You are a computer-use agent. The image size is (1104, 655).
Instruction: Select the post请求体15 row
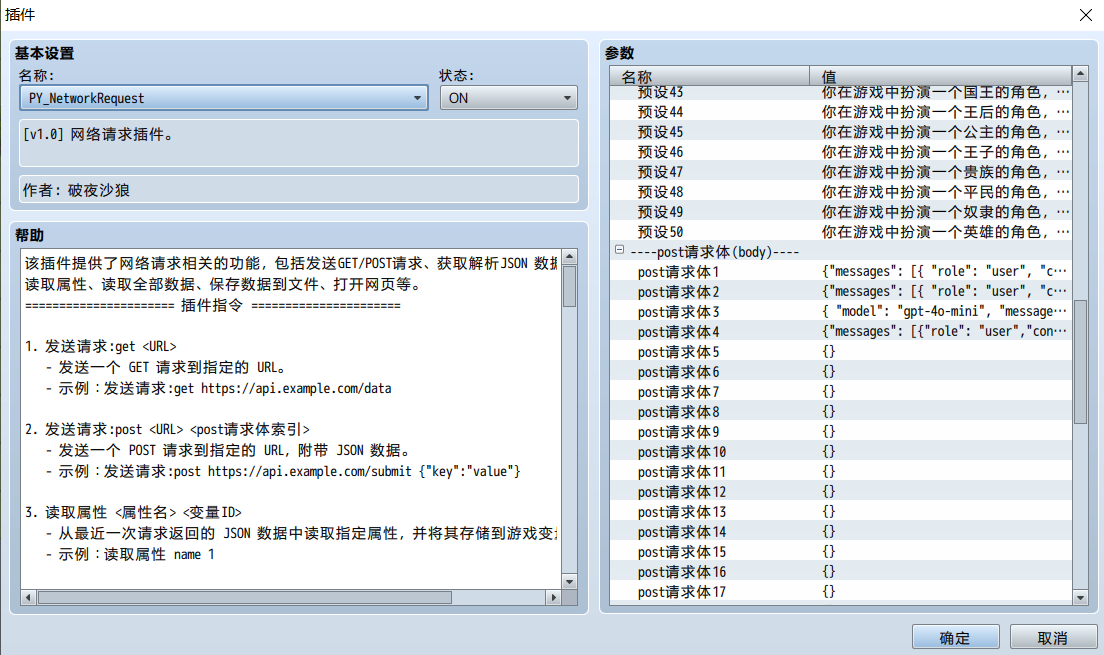(x=841, y=552)
